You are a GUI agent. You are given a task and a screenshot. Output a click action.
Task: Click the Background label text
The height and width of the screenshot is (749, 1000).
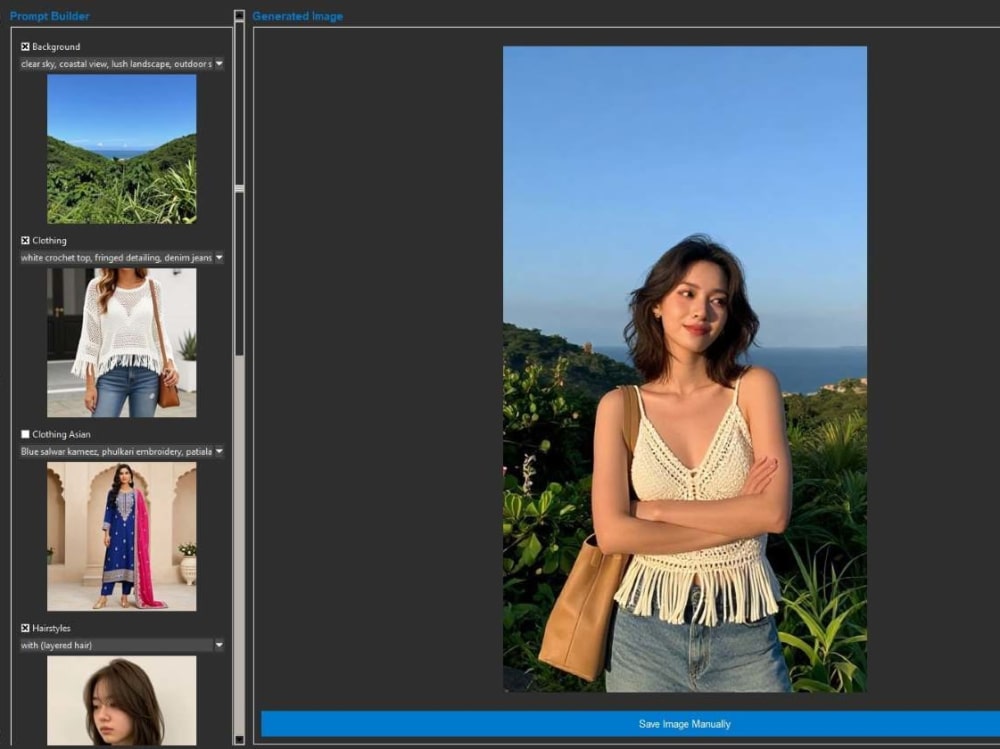tap(56, 47)
